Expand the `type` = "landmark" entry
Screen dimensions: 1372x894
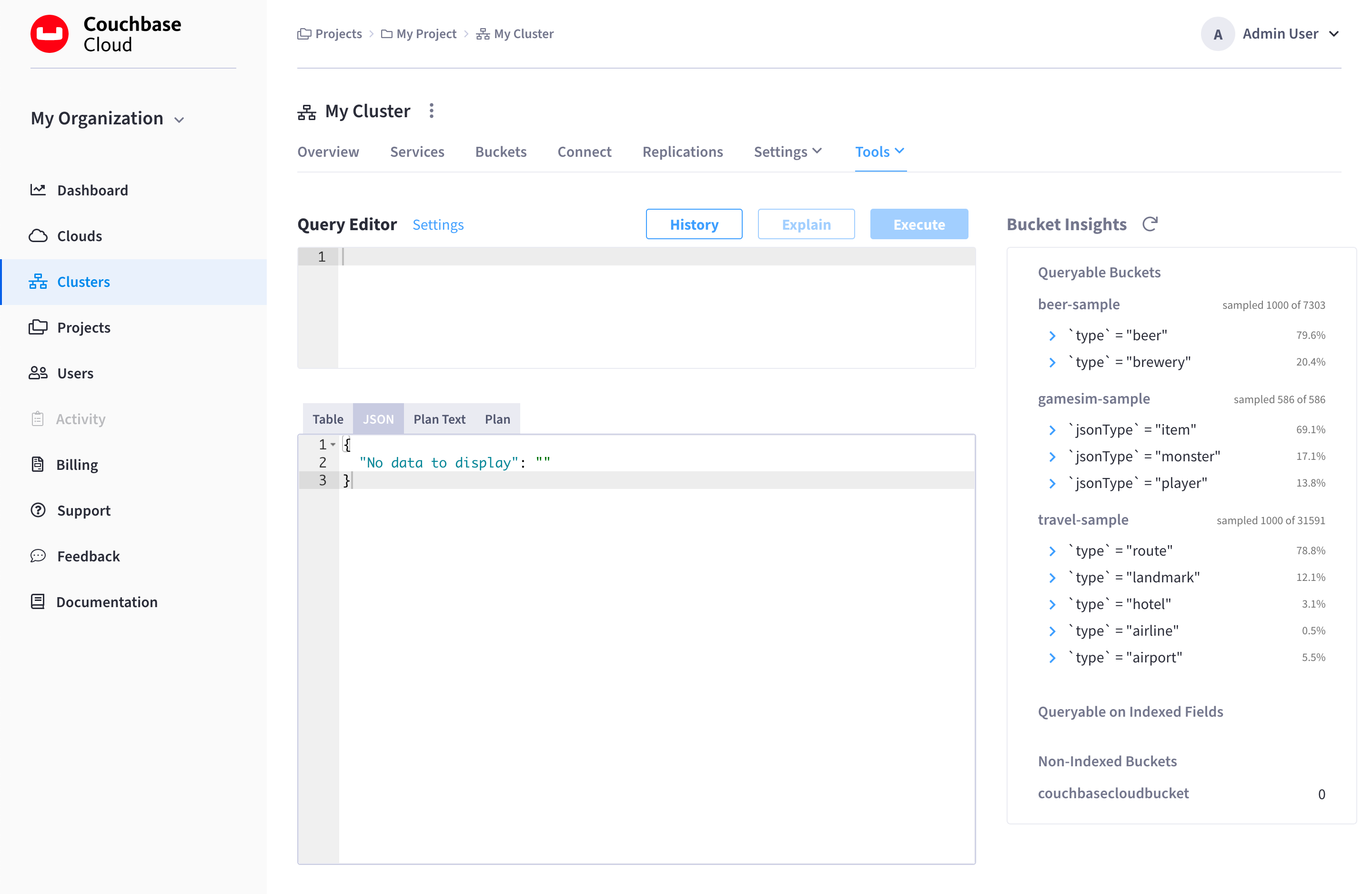click(x=1052, y=578)
